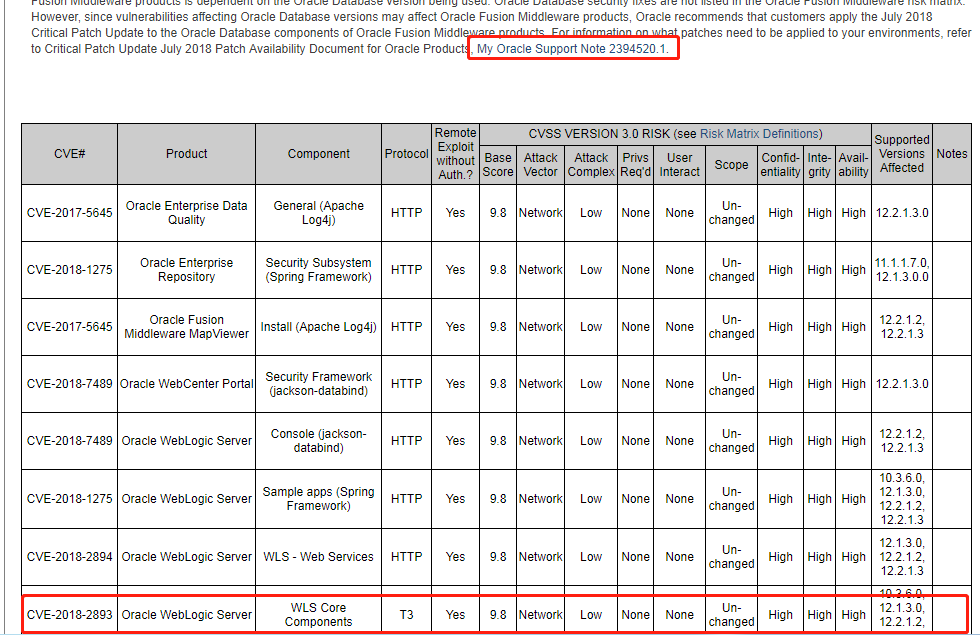Click the User Interact column header
Image resolution: width=980 pixels, height=635 pixels.
pos(679,165)
